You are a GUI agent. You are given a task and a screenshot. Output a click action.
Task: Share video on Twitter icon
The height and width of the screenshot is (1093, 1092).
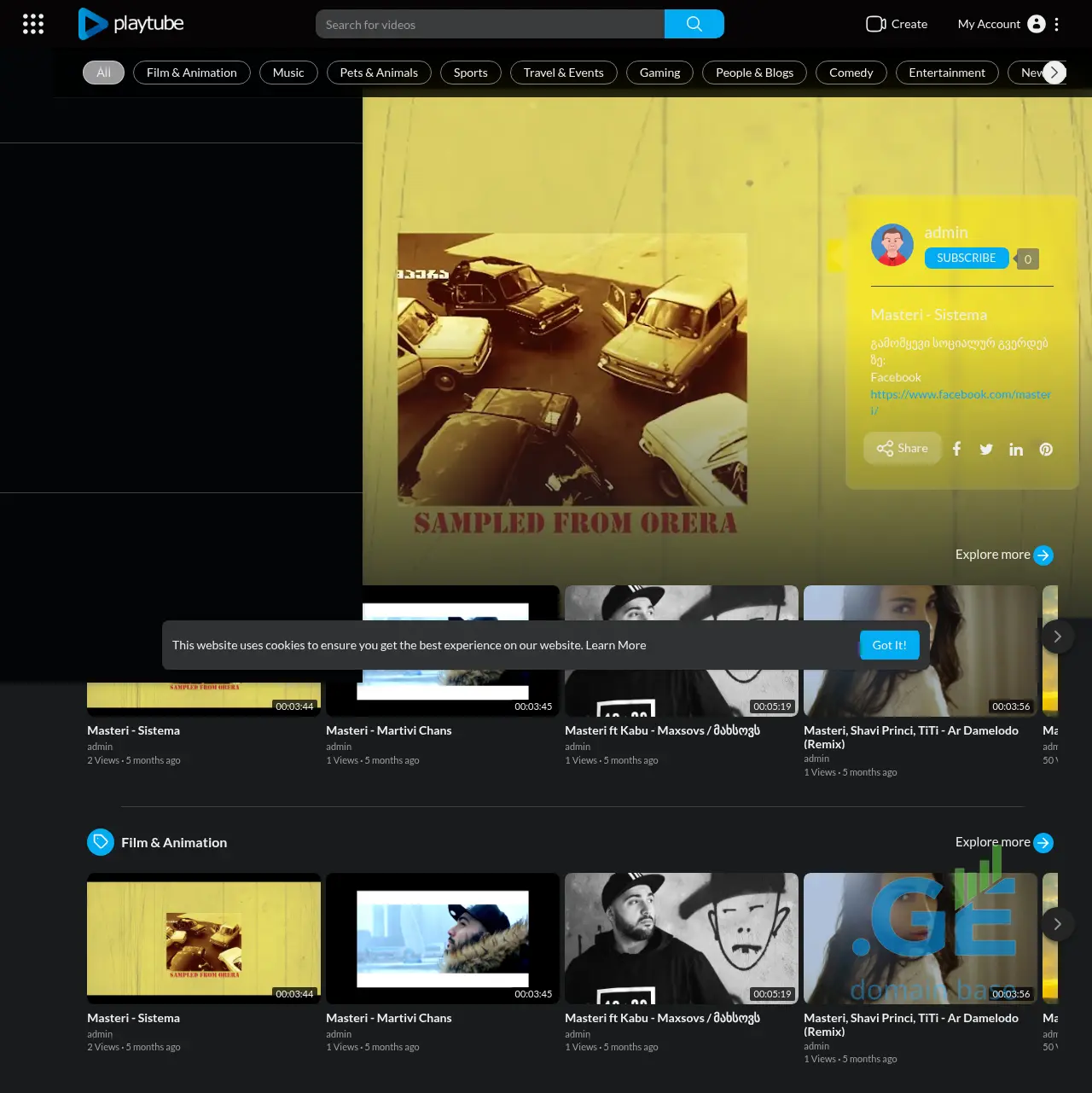(986, 449)
